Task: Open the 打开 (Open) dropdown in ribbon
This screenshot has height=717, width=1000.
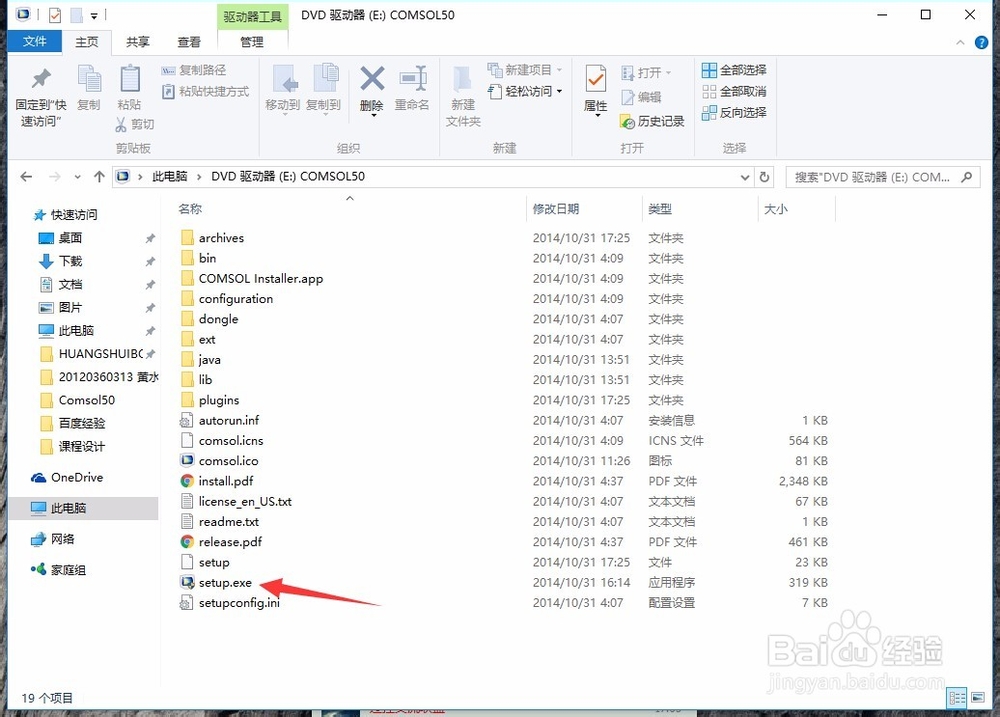Action: pyautogui.click(x=646, y=73)
